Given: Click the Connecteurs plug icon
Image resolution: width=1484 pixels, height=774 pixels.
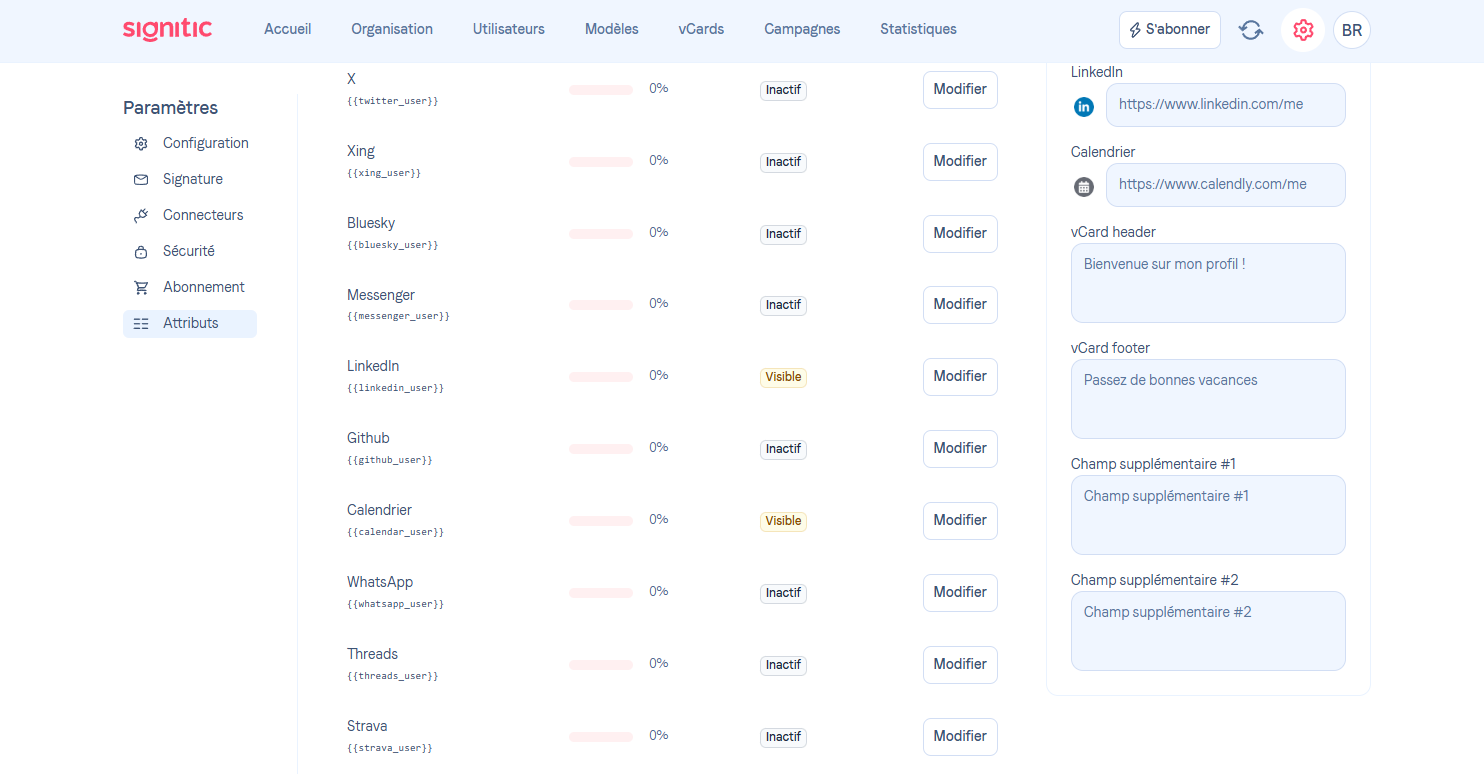Looking at the screenshot, I should coord(141,215).
